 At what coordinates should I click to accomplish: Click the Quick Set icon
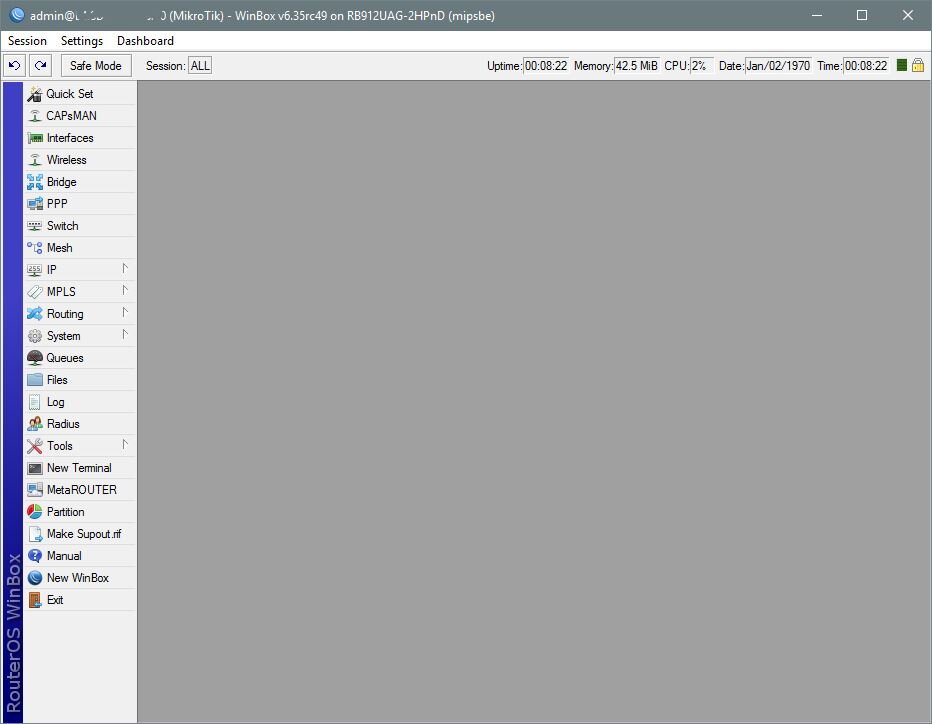34,94
